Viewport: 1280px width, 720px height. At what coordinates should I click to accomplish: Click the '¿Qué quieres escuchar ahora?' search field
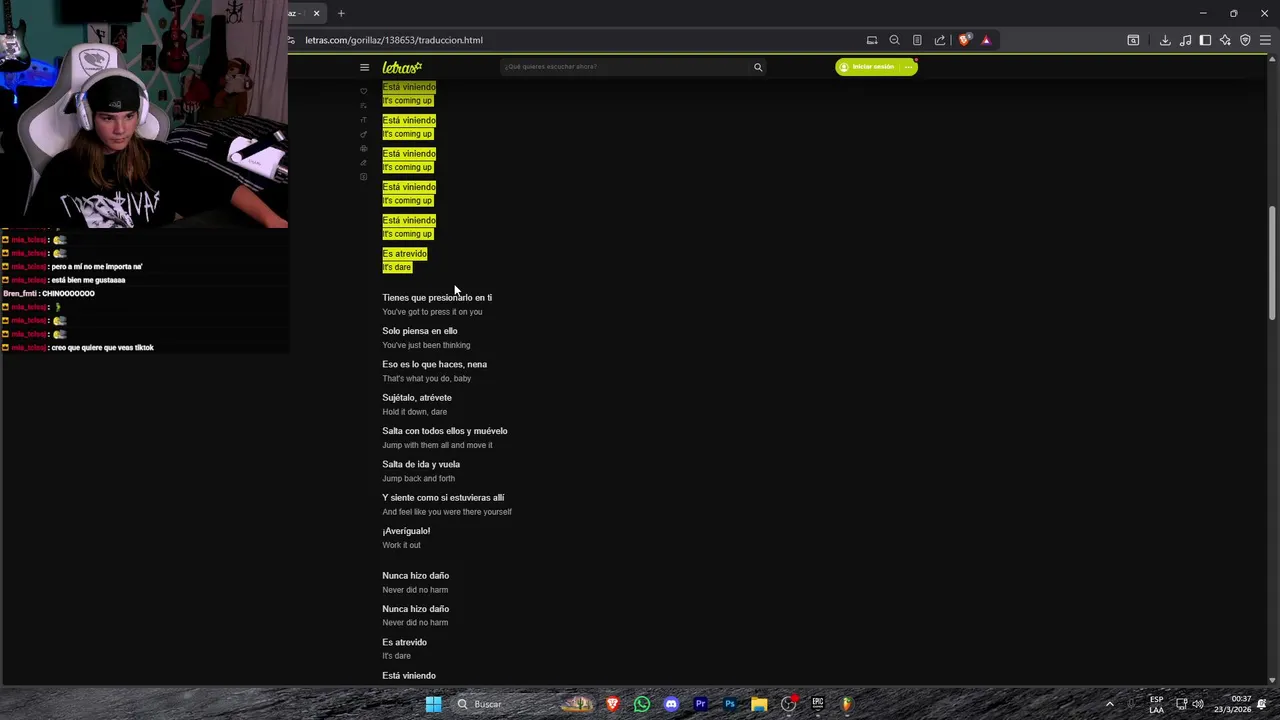point(627,67)
